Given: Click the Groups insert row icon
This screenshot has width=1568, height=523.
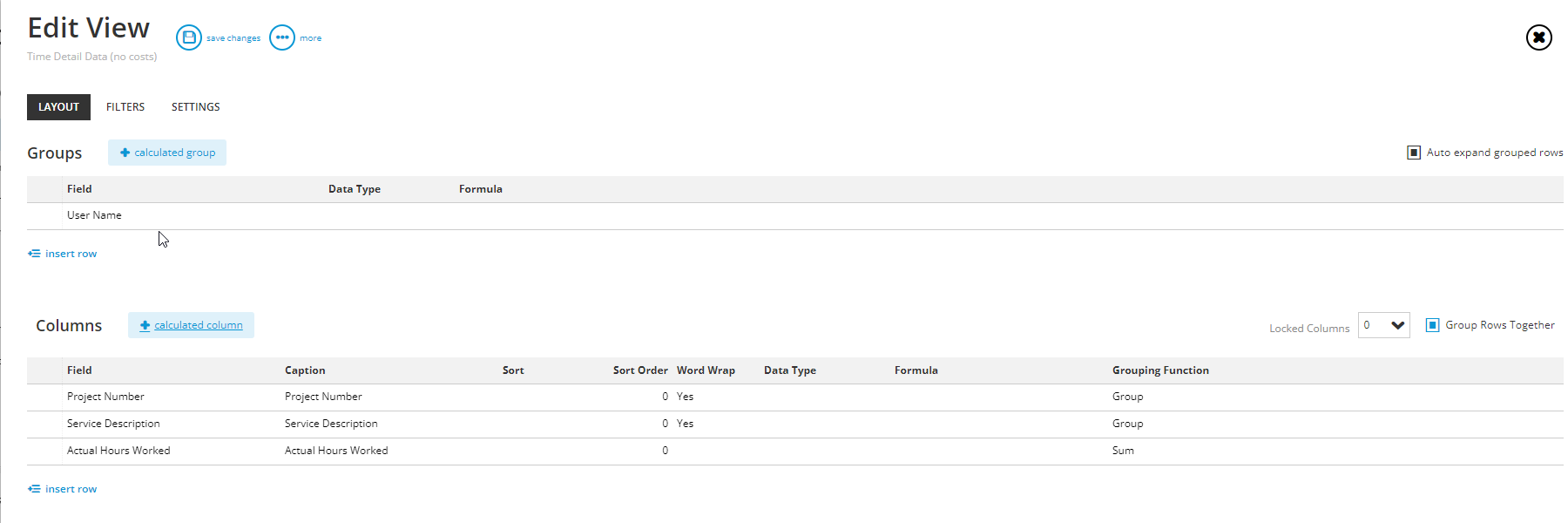Looking at the screenshot, I should (34, 254).
